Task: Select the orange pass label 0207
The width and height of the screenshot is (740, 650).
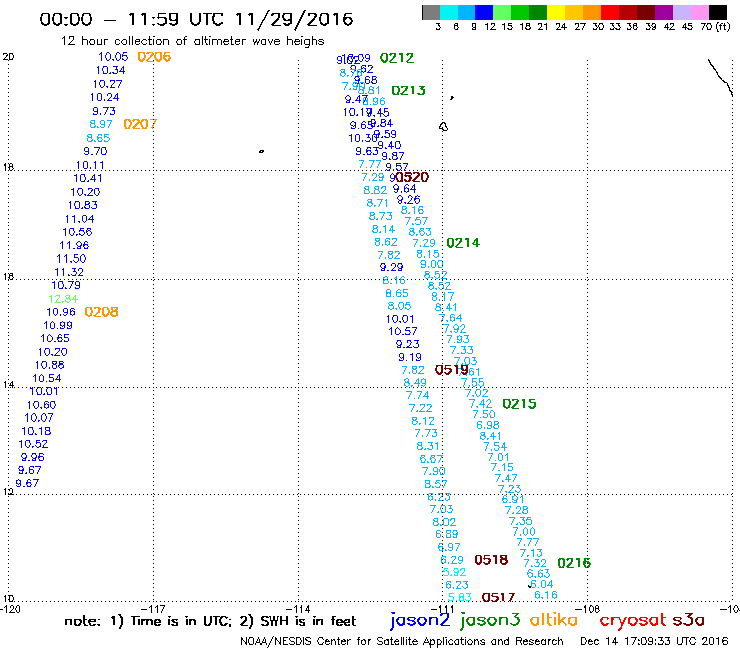Action: (x=140, y=124)
